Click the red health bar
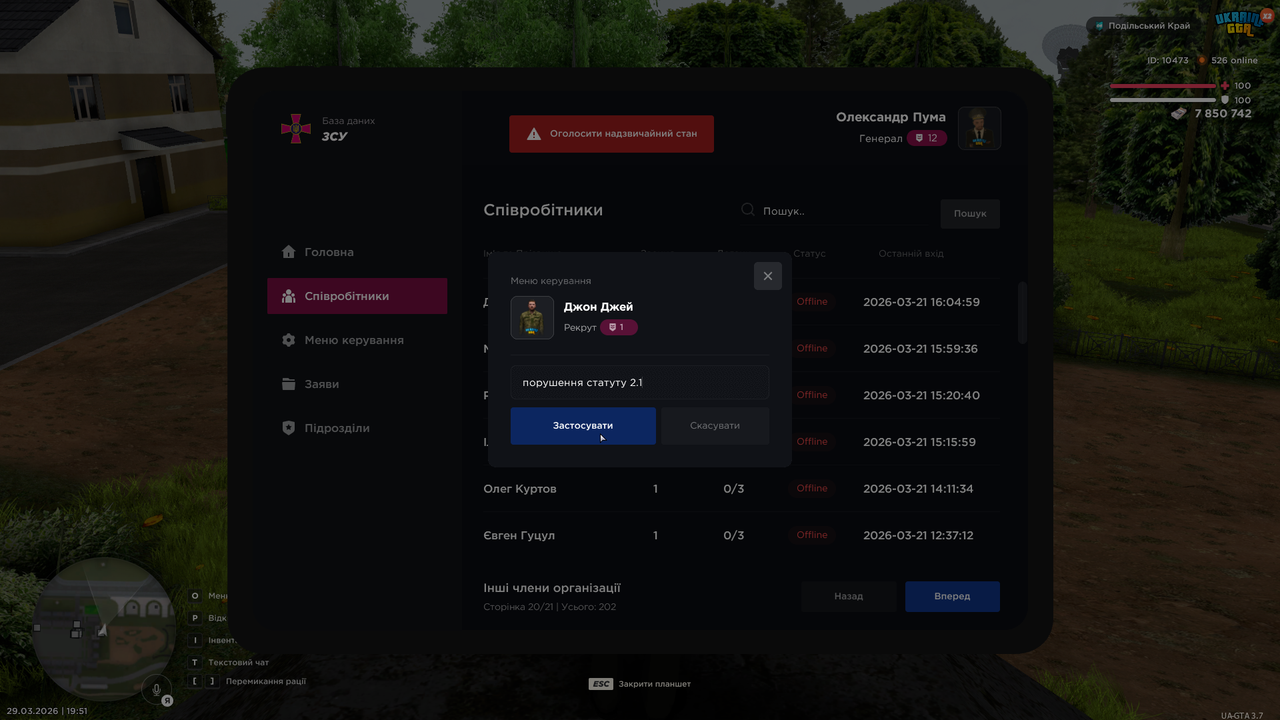 [x=1163, y=86]
